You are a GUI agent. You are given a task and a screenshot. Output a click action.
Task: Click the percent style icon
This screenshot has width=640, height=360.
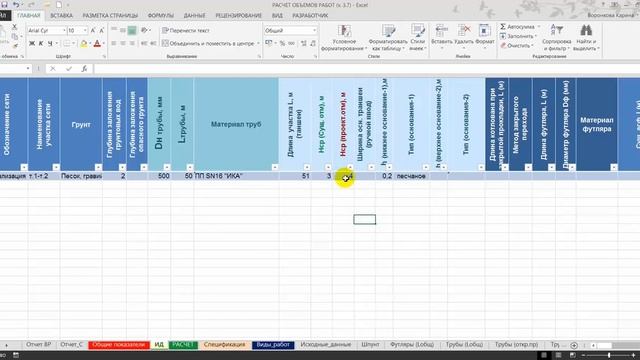click(282, 43)
